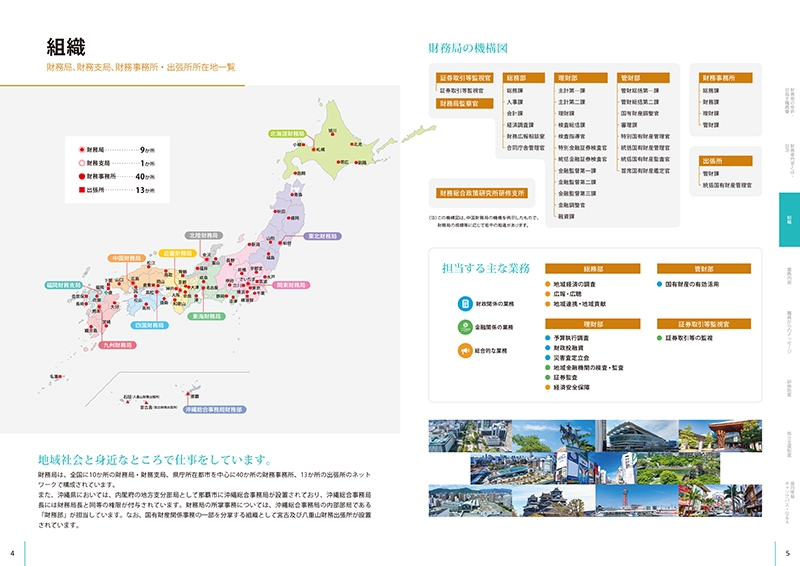Image resolution: width=800 pixels, height=566 pixels.
Task: Click 金融監督第三課 in the org chart
Action: click(577, 193)
